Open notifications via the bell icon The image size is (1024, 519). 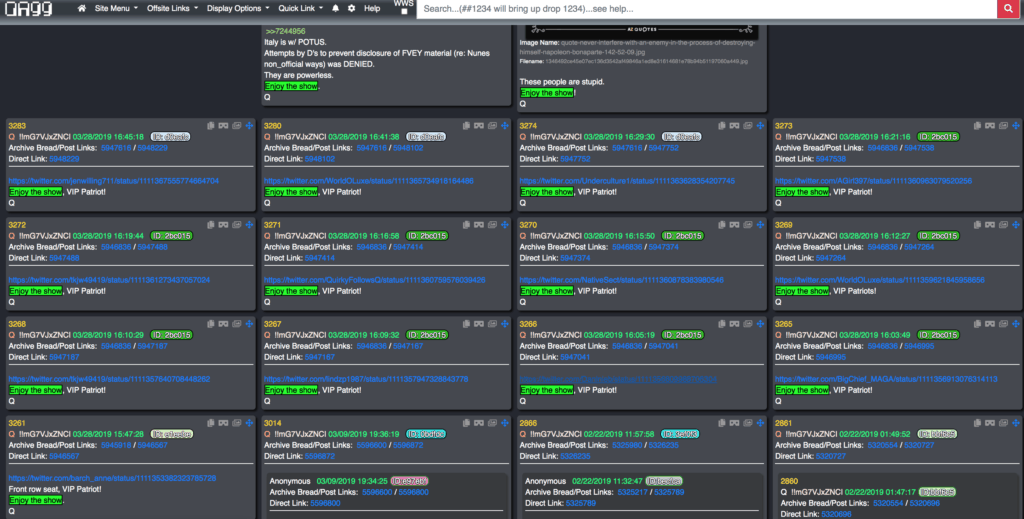[336, 8]
